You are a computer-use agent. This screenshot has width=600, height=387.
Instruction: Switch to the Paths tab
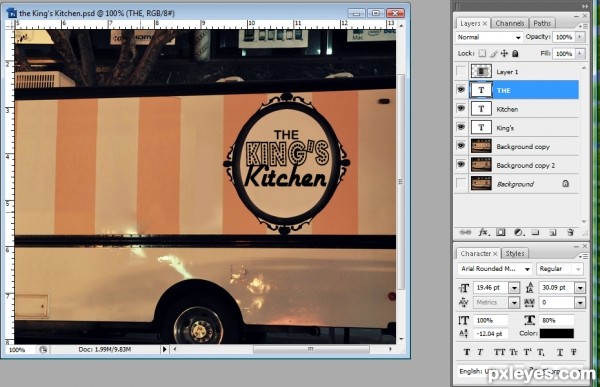pos(542,24)
